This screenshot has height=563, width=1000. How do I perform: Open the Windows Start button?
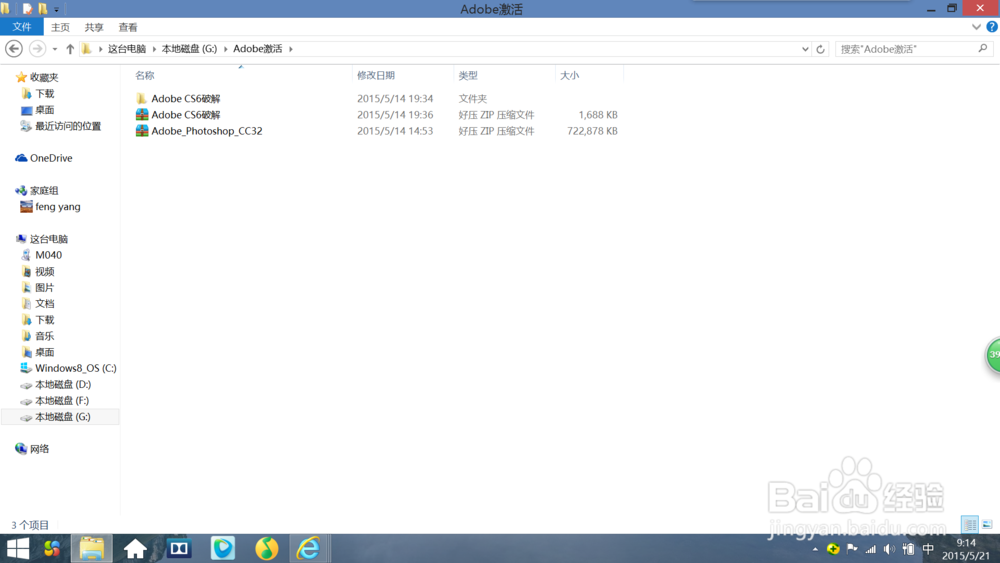(x=17, y=548)
